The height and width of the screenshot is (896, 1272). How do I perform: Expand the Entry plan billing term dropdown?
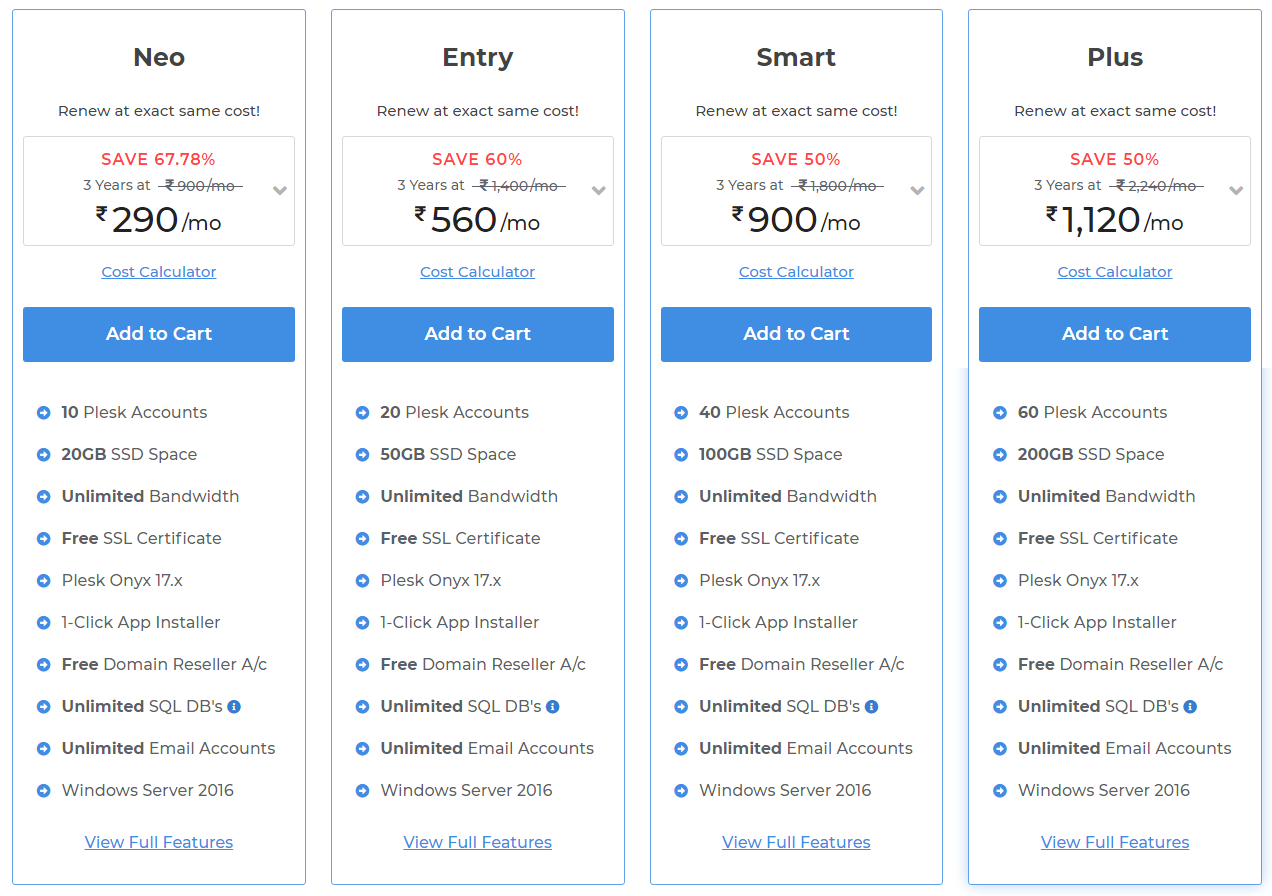click(x=599, y=191)
